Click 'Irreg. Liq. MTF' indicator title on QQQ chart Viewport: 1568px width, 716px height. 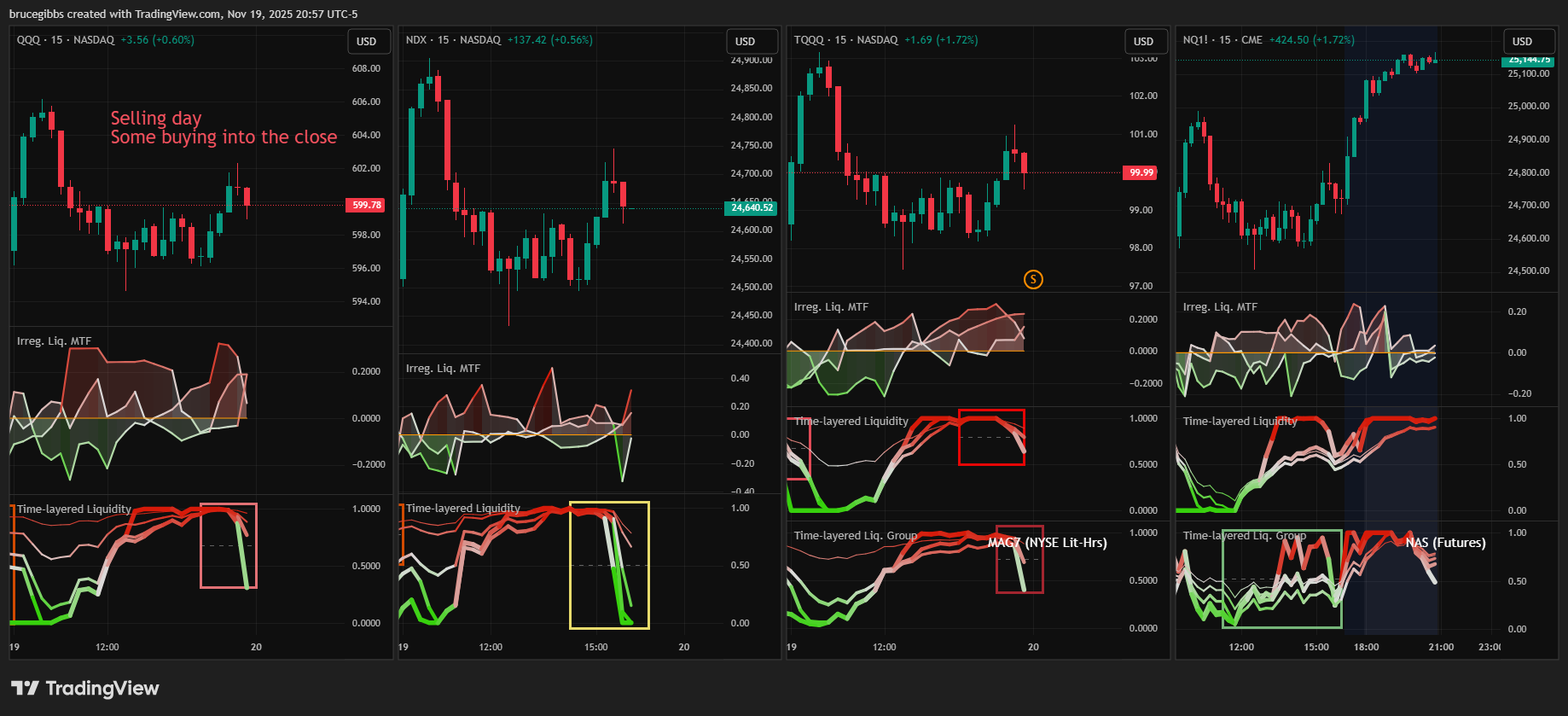[54, 341]
